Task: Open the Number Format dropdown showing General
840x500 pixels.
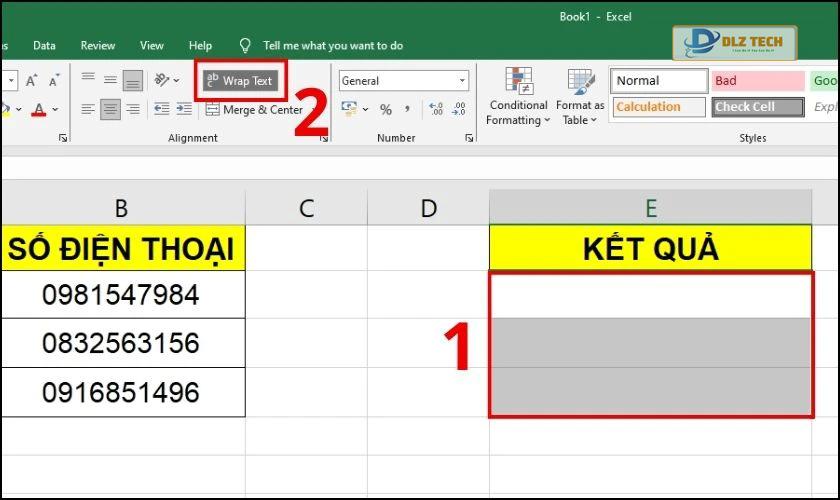Action: (x=404, y=81)
